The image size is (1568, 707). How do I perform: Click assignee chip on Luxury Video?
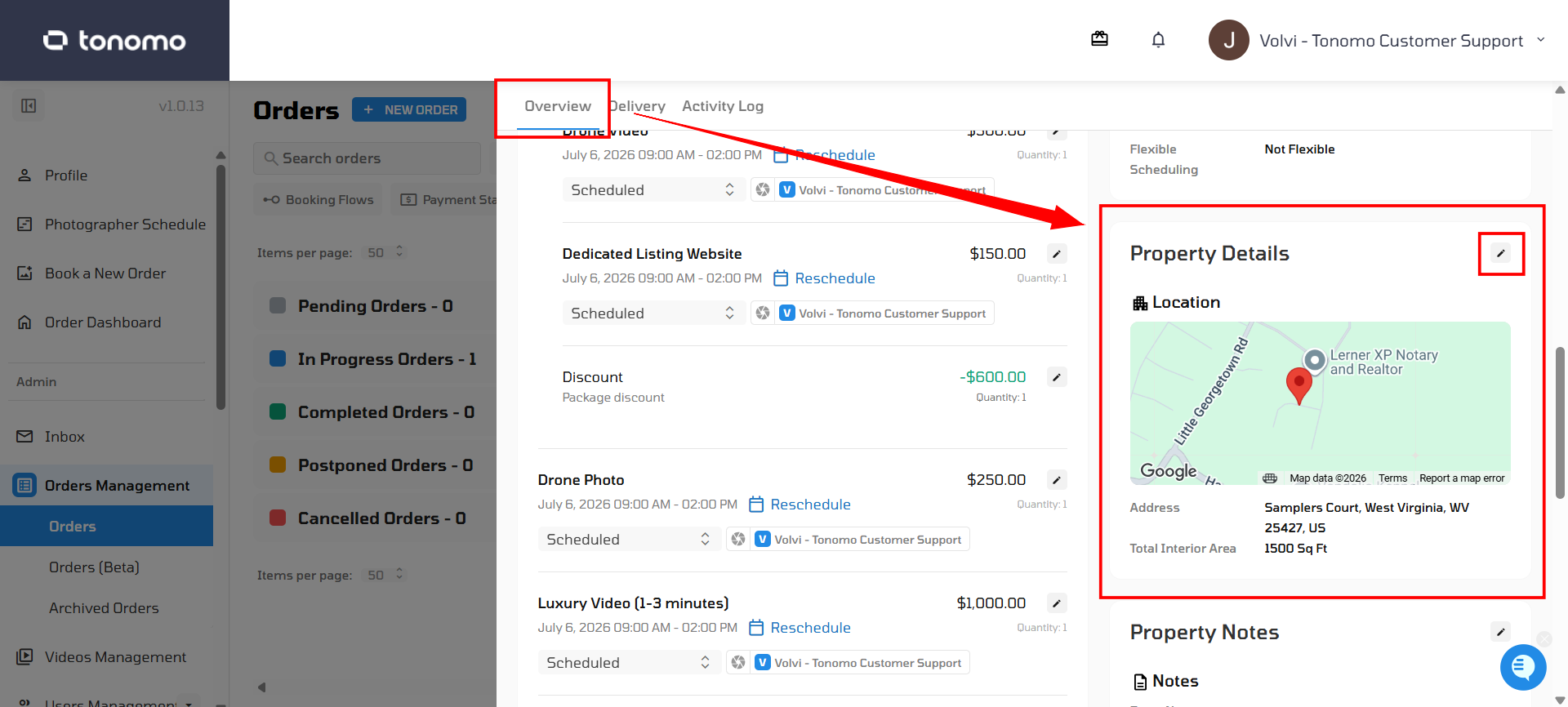pyautogui.click(x=858, y=663)
